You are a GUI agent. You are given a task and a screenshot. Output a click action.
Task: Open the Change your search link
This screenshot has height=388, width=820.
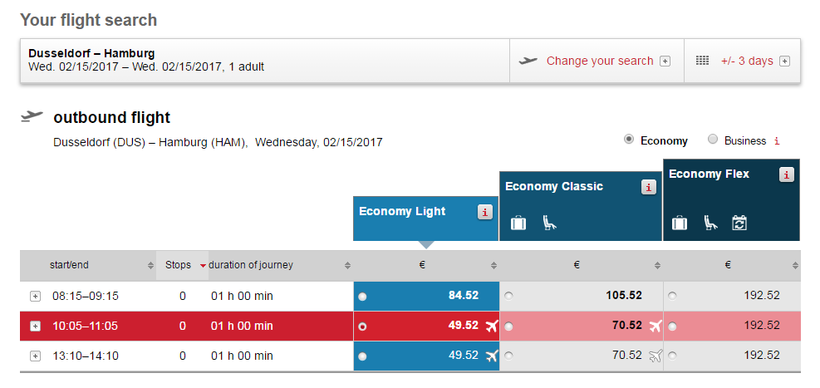[x=599, y=61]
